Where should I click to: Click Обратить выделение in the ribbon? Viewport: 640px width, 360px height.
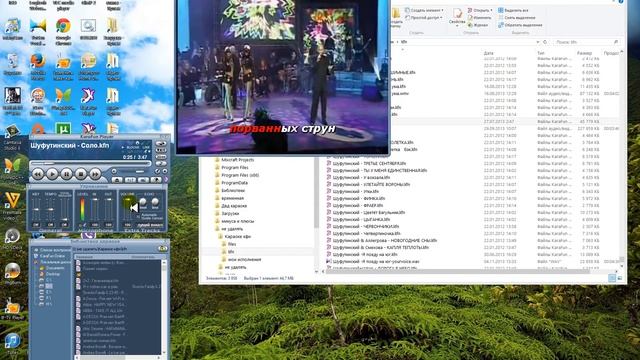click(520, 25)
